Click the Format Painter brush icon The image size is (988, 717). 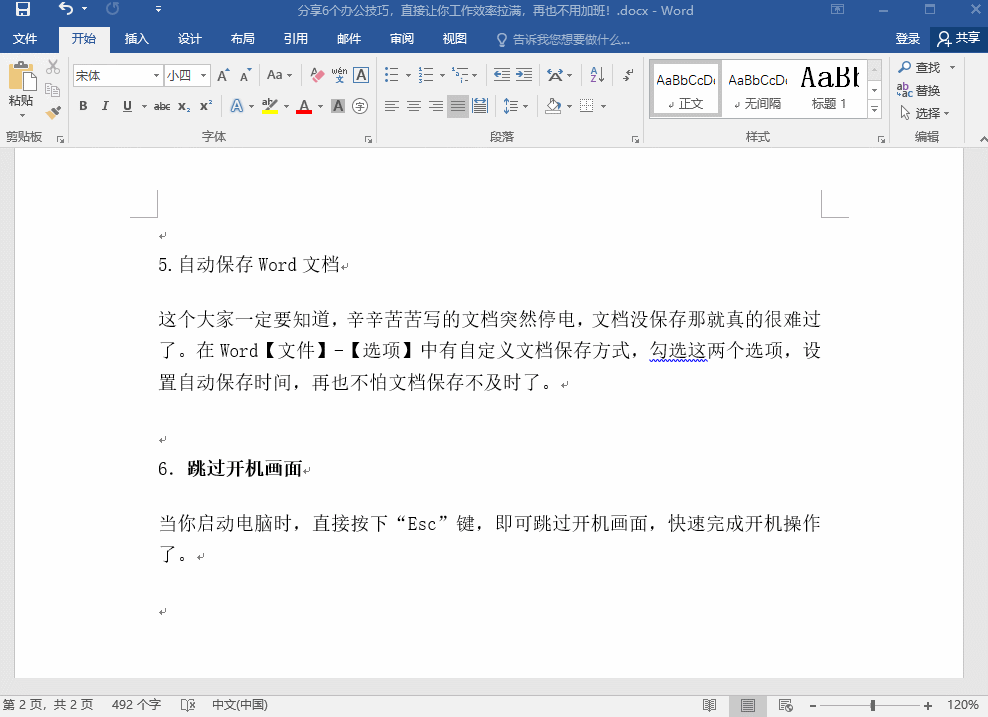(x=53, y=113)
